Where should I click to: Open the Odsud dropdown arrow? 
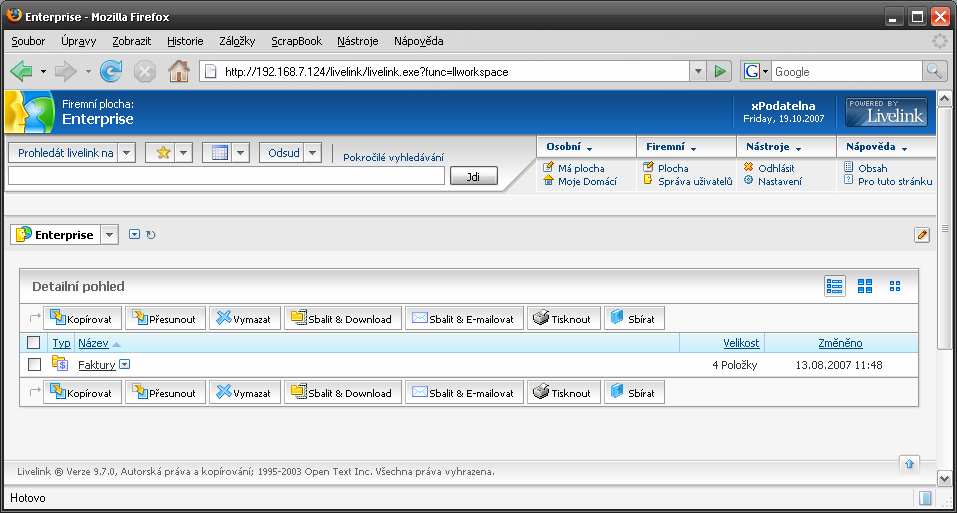click(x=312, y=152)
